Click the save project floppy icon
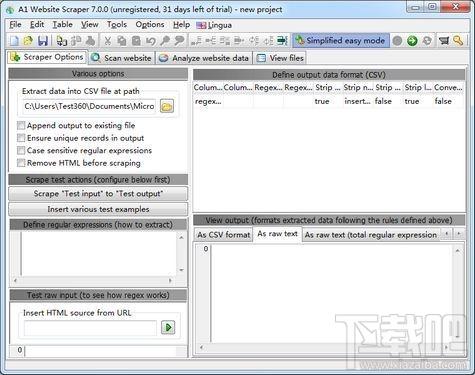 (x=43, y=41)
